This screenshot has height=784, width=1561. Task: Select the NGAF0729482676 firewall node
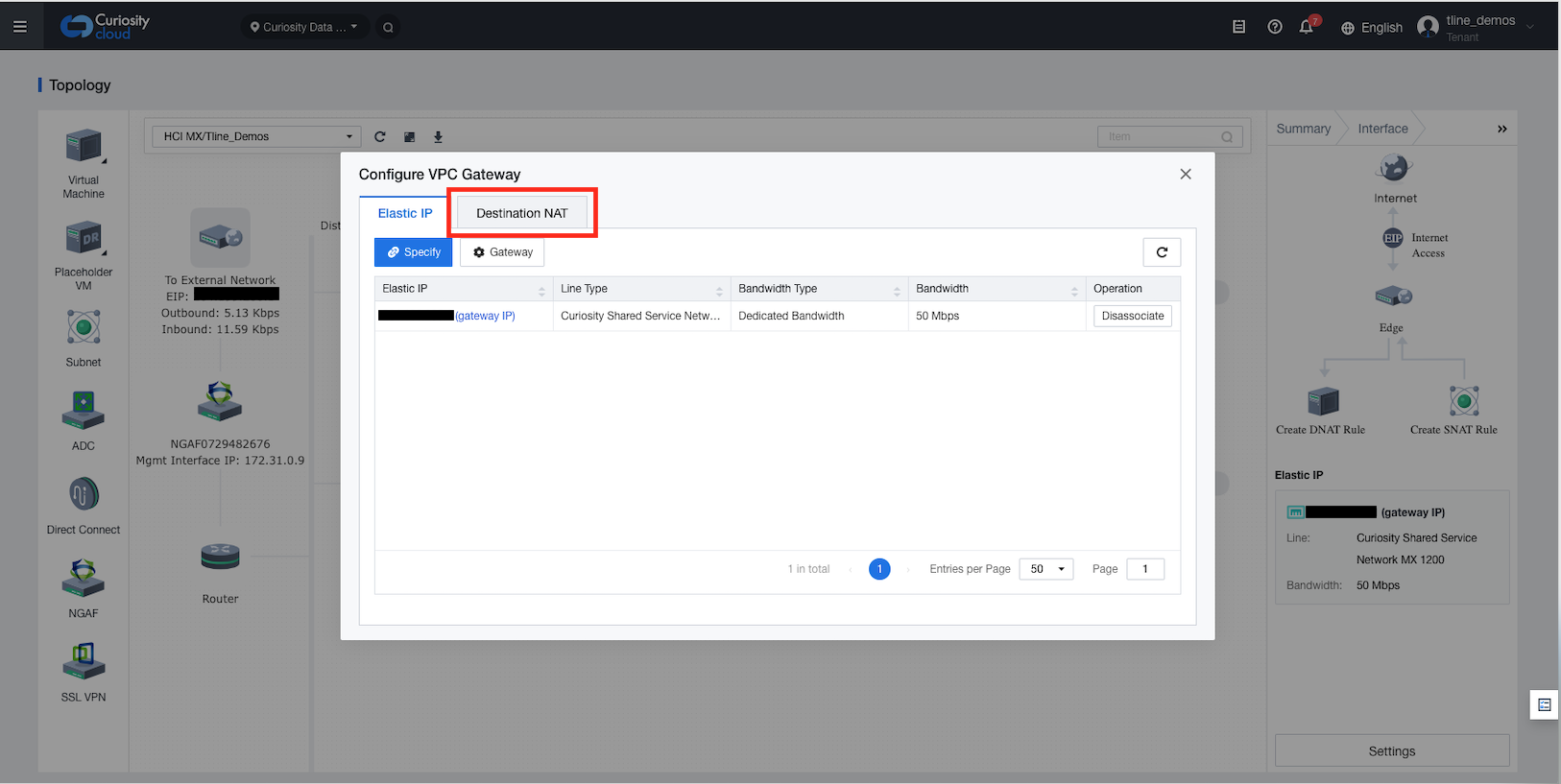point(220,401)
